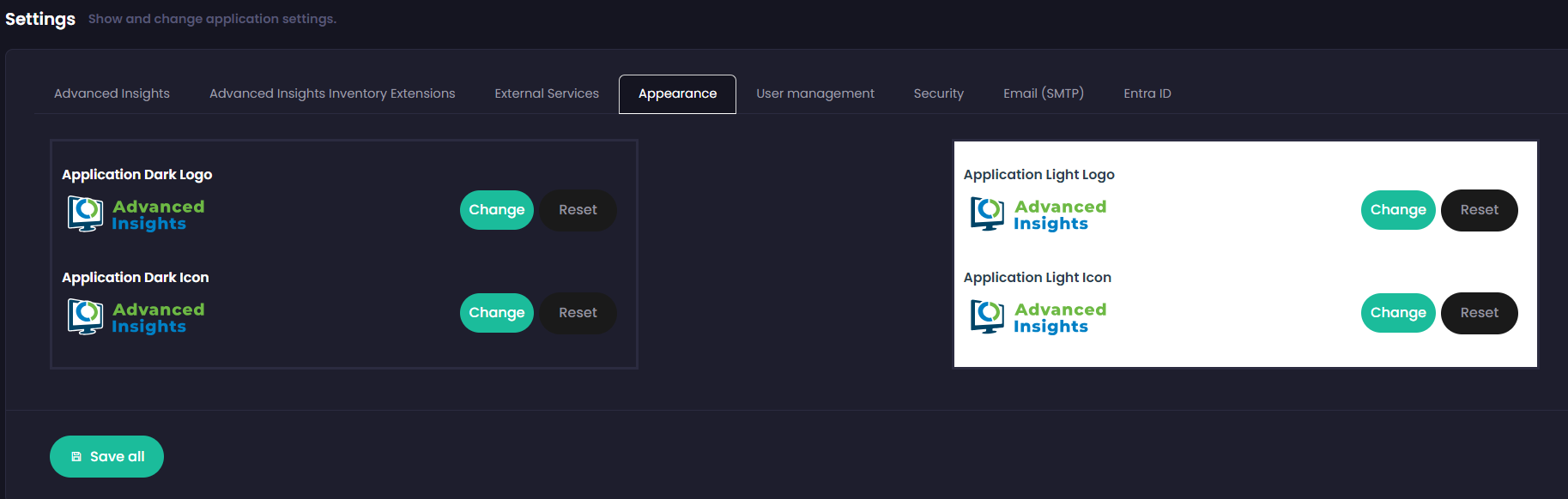The width and height of the screenshot is (1568, 499).
Task: Click the Application Dark Logo image
Action: (136, 214)
